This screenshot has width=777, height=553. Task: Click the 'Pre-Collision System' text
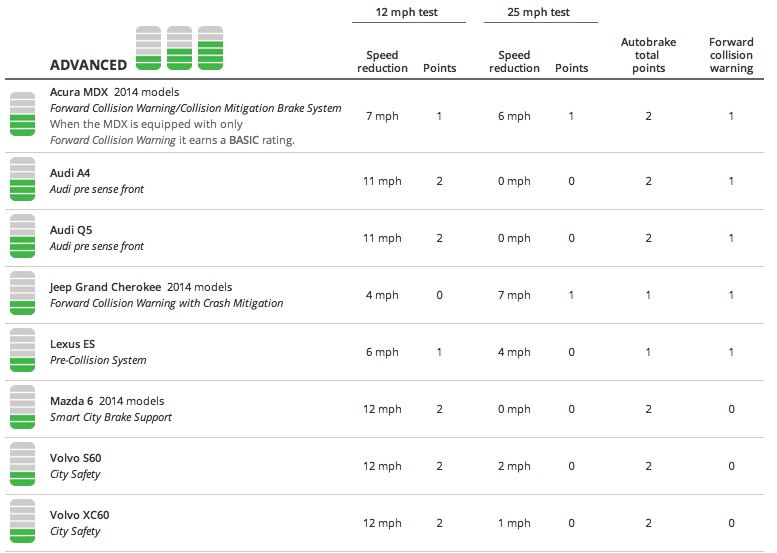coord(98,360)
